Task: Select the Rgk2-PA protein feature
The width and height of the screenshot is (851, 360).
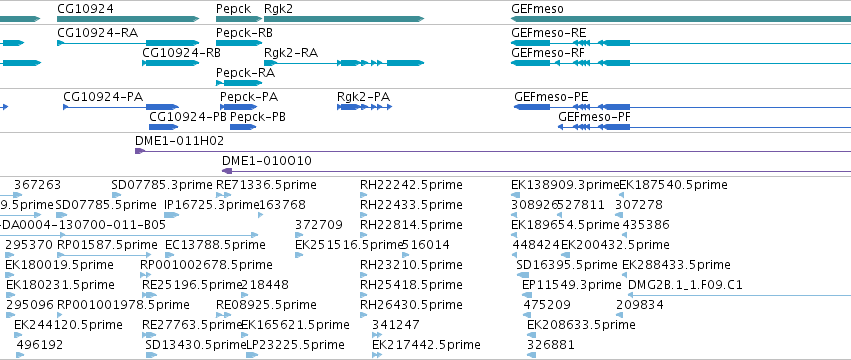Action: pyautogui.click(x=364, y=107)
